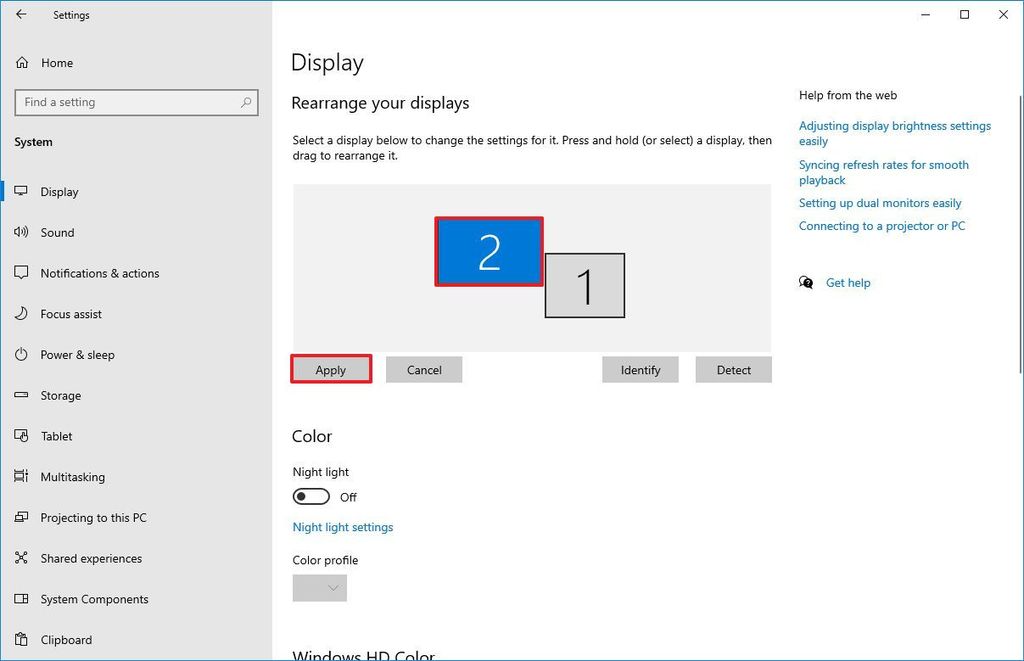Click the Power & sleep icon

tap(22, 355)
